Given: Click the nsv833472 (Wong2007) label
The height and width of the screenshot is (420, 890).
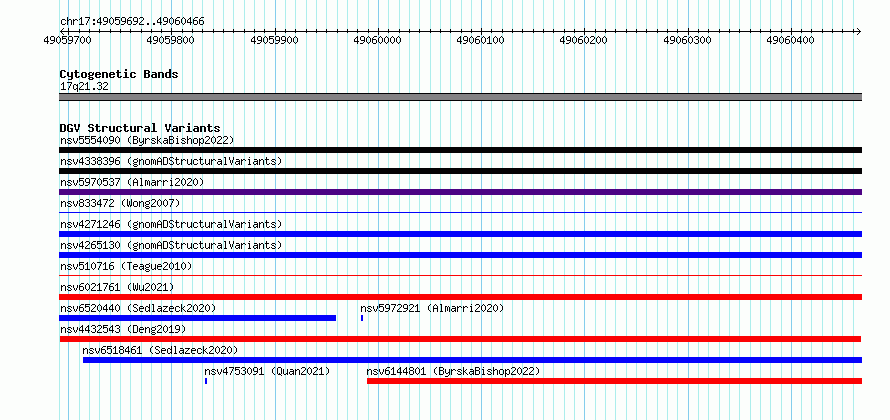Looking at the screenshot, I should pyautogui.click(x=120, y=203).
